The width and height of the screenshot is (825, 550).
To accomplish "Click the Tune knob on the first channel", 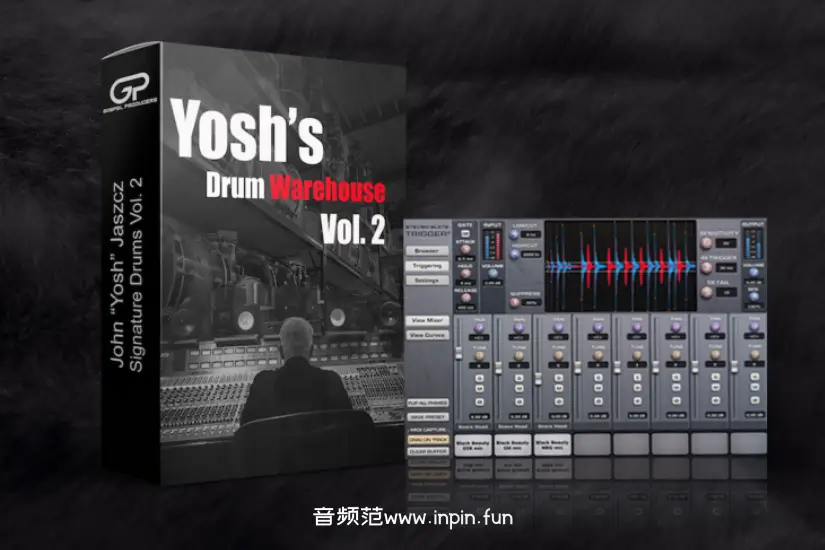I will point(479,356).
